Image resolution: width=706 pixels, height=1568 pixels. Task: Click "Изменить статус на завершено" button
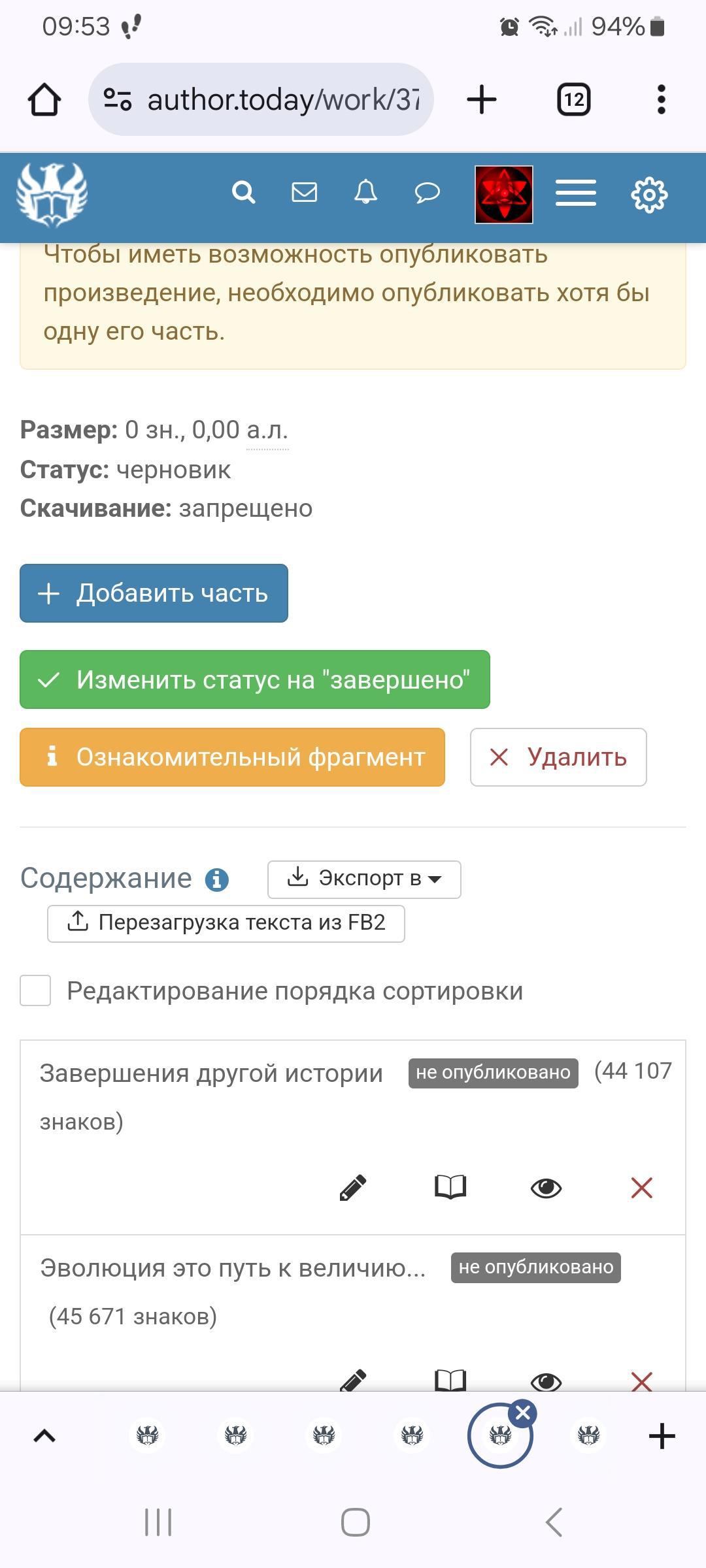tap(255, 679)
